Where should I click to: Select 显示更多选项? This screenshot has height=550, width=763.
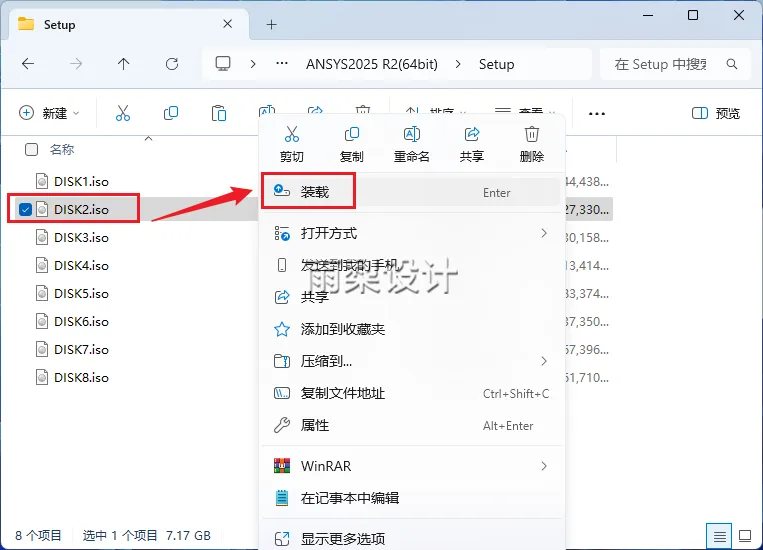[x=412, y=538]
